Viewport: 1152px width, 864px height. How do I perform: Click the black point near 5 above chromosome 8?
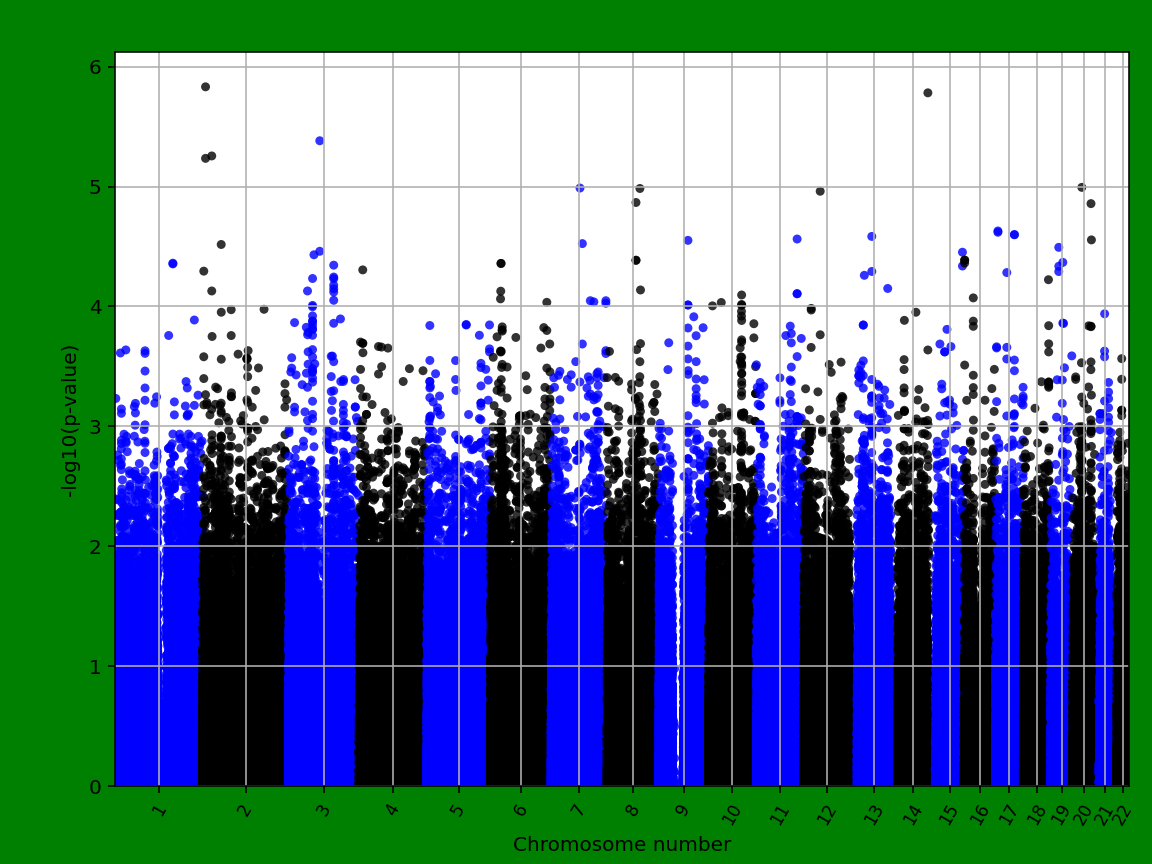pyautogui.click(x=640, y=186)
